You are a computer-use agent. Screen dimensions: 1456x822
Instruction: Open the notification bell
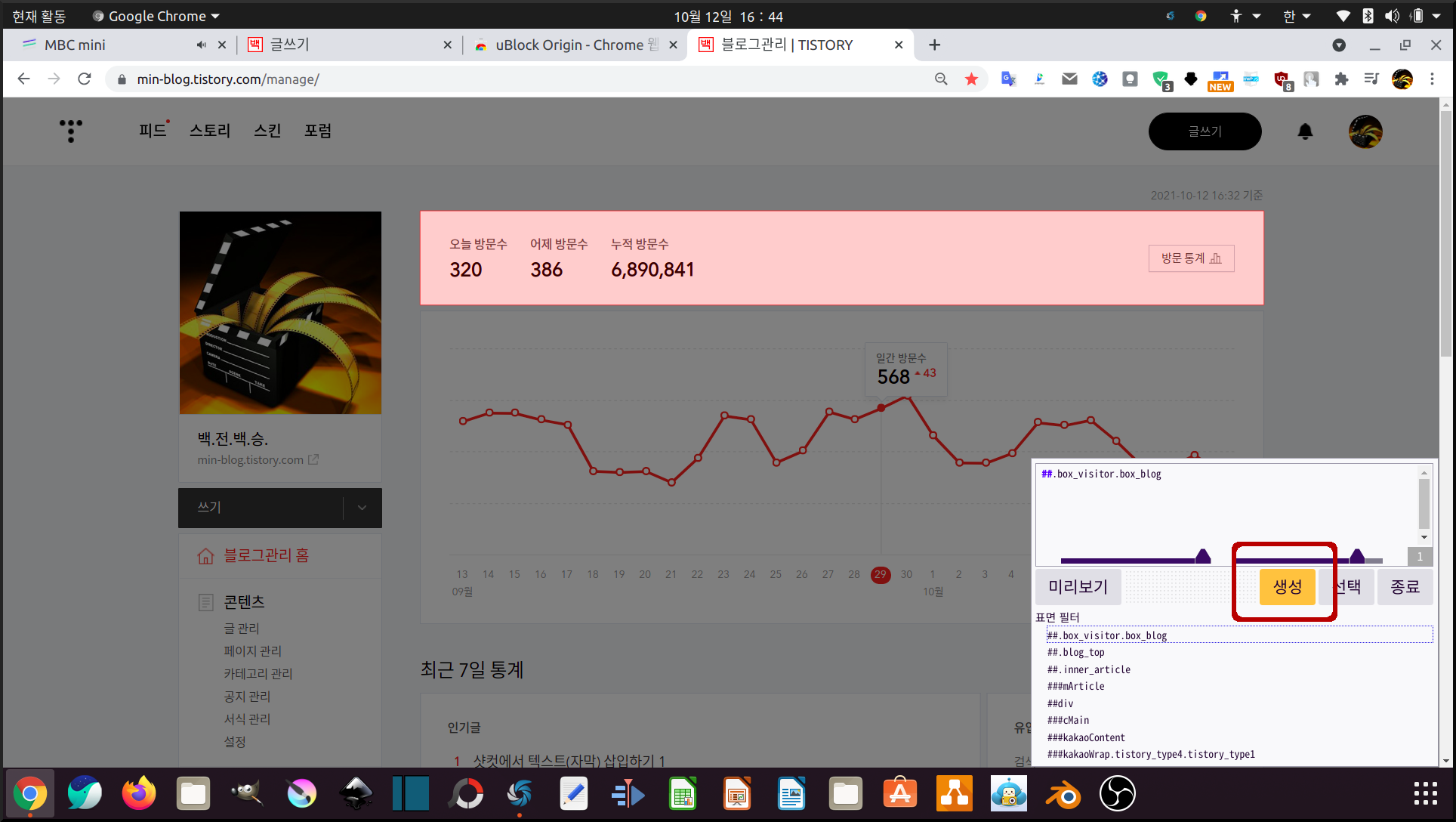[1305, 131]
